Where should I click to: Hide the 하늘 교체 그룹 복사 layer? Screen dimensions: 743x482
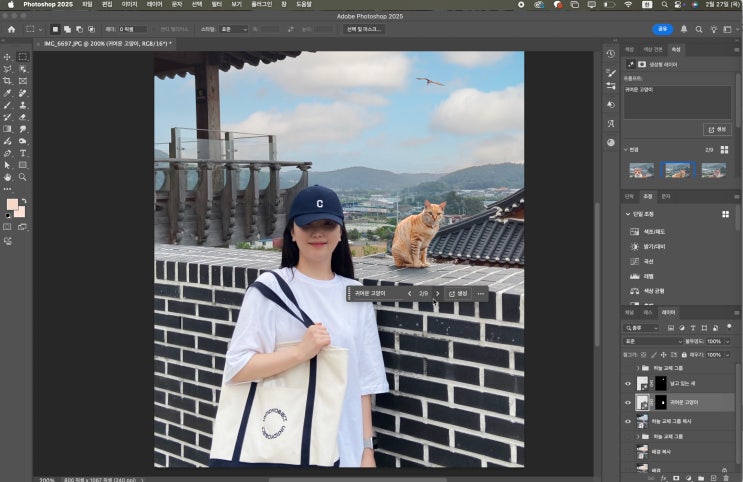click(x=628, y=421)
